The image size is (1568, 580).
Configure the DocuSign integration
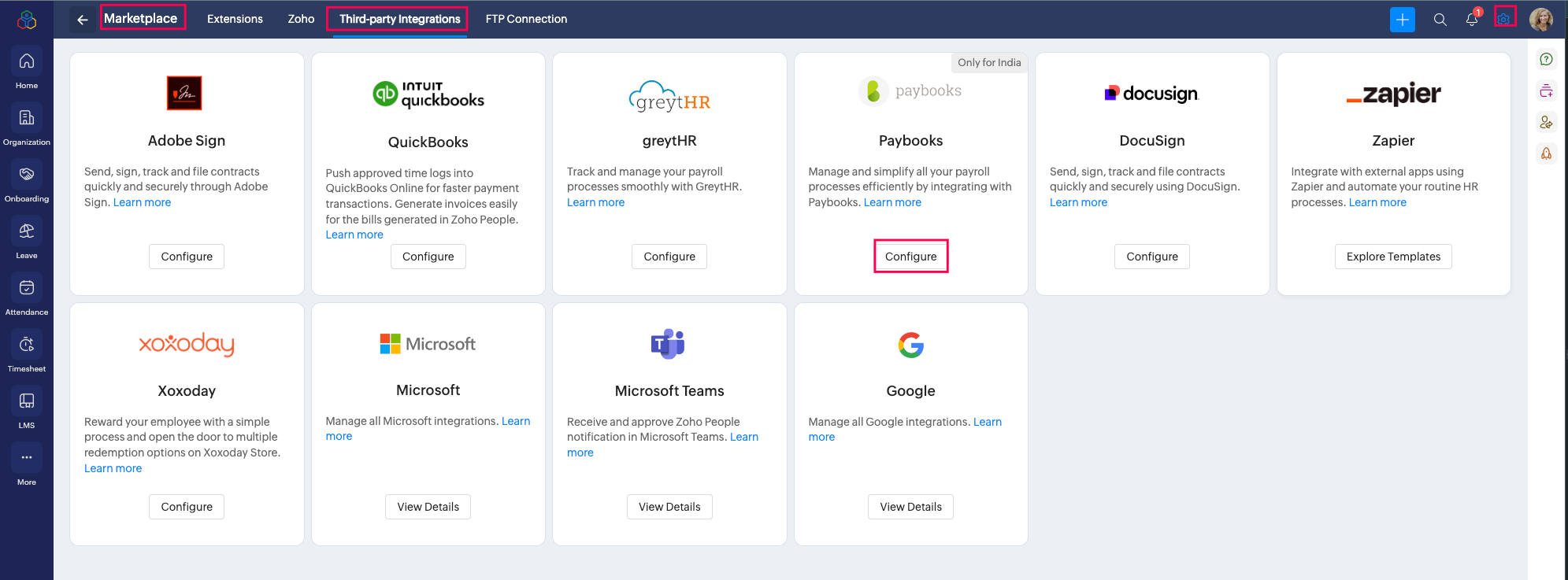point(1152,257)
